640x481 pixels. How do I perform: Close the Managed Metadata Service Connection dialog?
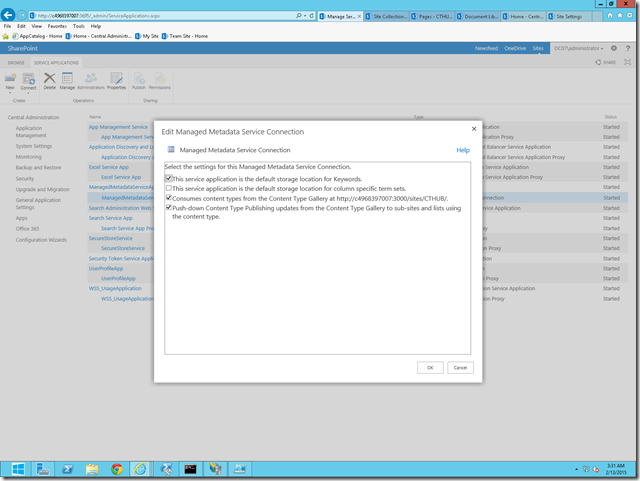pos(474,129)
